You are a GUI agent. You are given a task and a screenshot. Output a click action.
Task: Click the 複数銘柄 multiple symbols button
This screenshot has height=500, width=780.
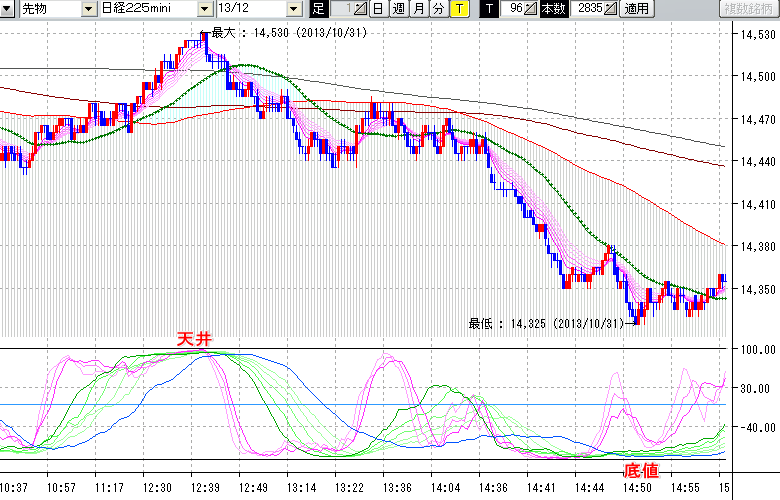click(x=749, y=9)
